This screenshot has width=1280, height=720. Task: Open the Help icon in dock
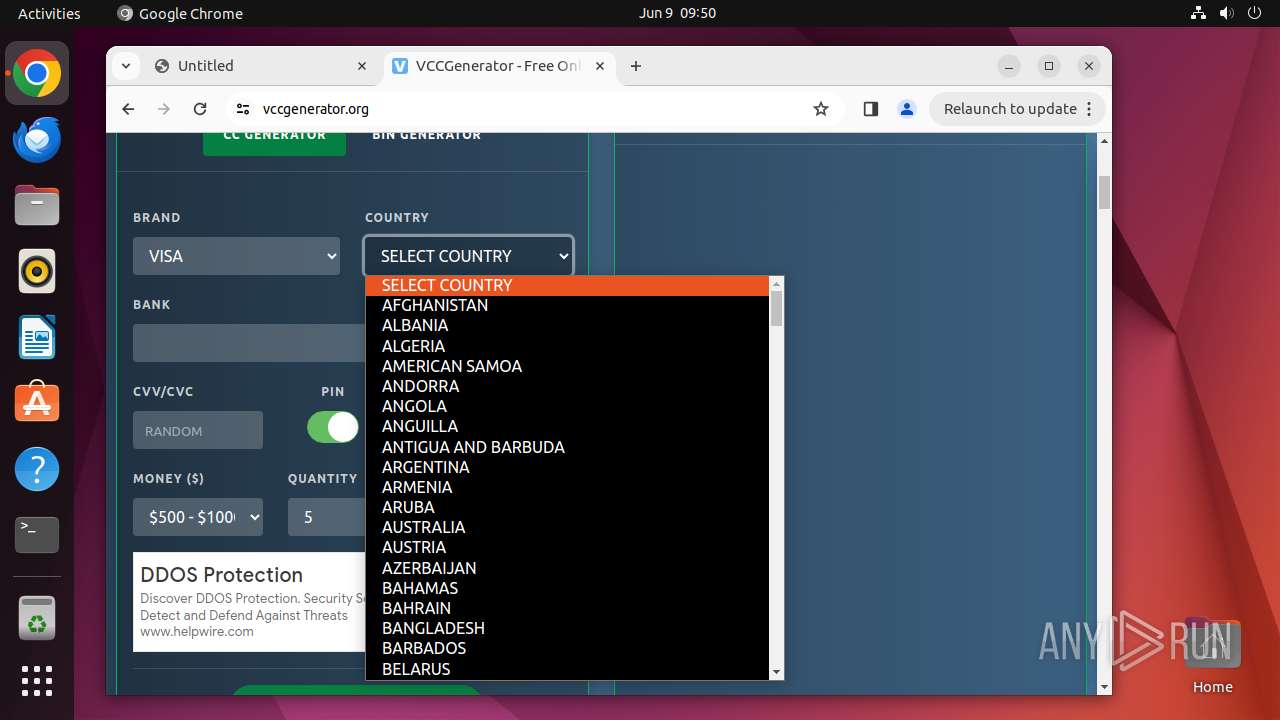click(37, 469)
